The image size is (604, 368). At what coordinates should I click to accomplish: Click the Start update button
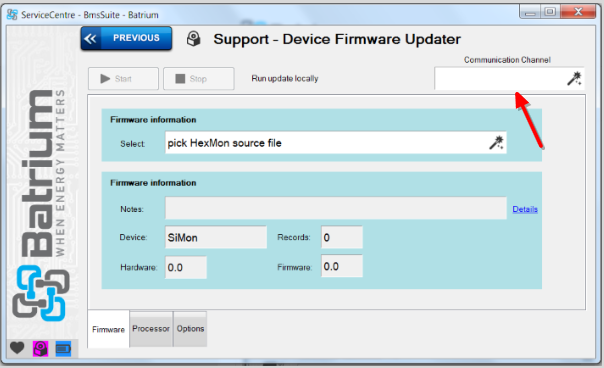pos(123,79)
